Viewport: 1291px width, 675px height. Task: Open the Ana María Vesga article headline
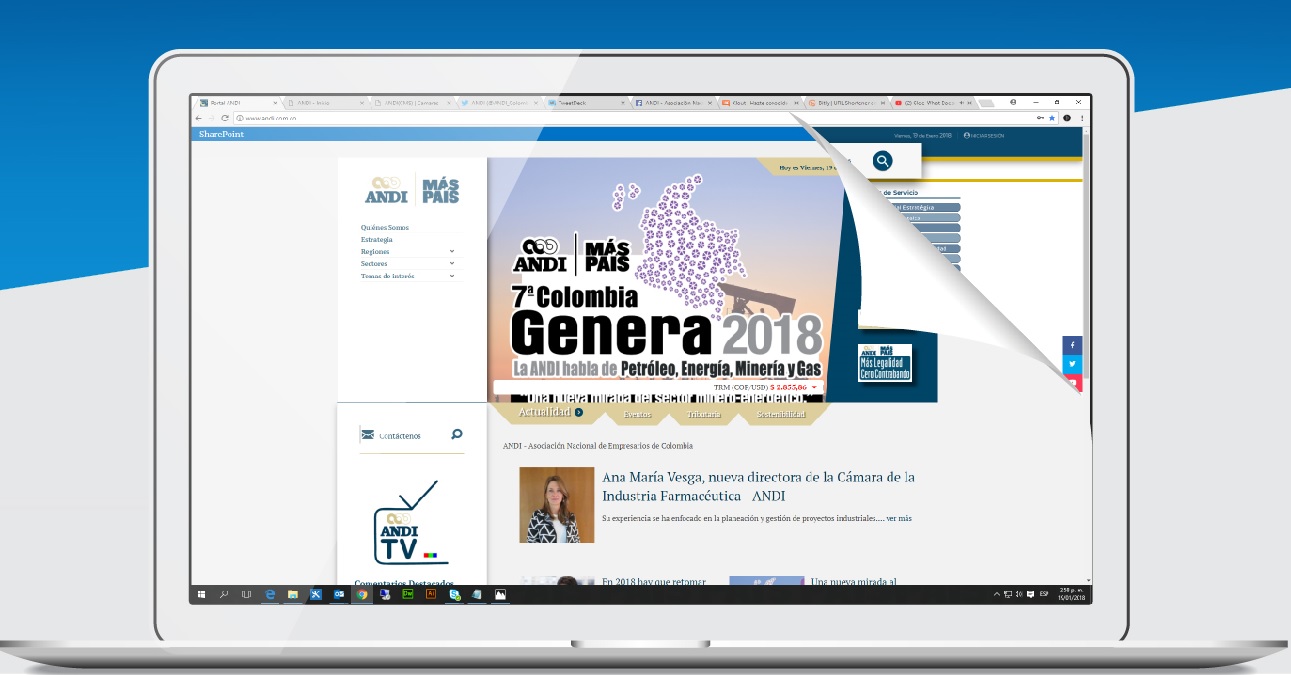pyautogui.click(x=758, y=486)
